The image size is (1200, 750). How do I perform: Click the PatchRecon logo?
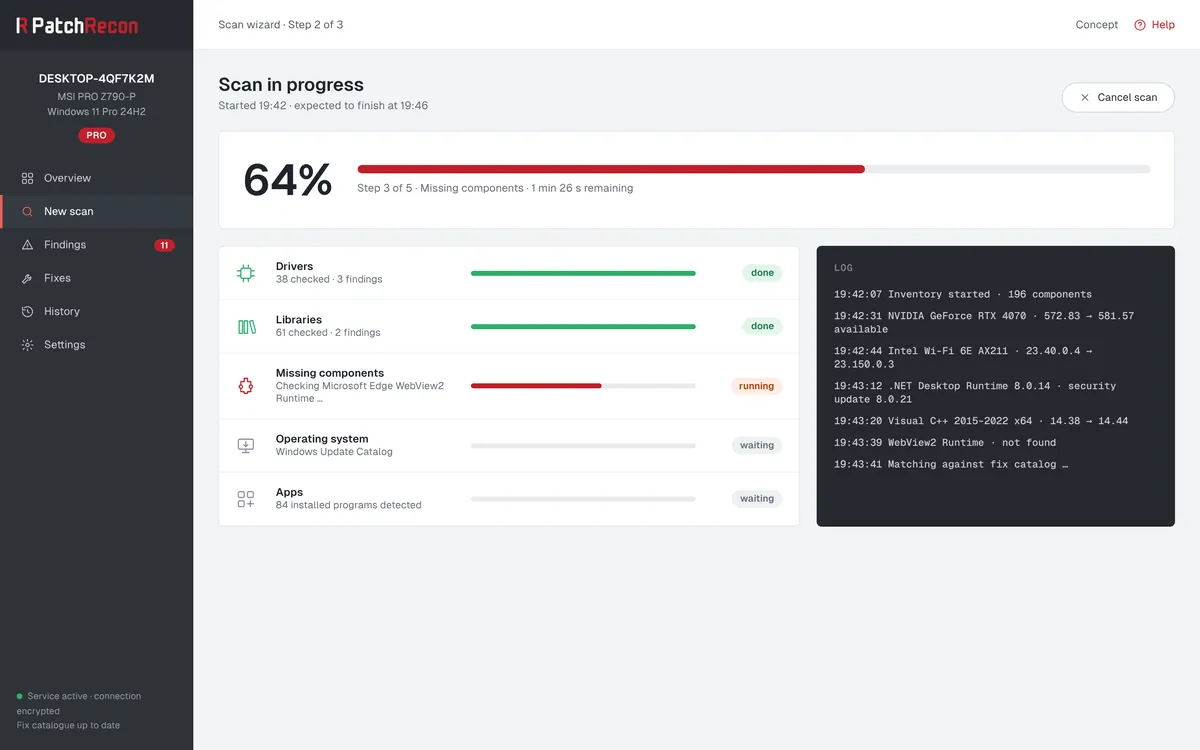coord(77,25)
